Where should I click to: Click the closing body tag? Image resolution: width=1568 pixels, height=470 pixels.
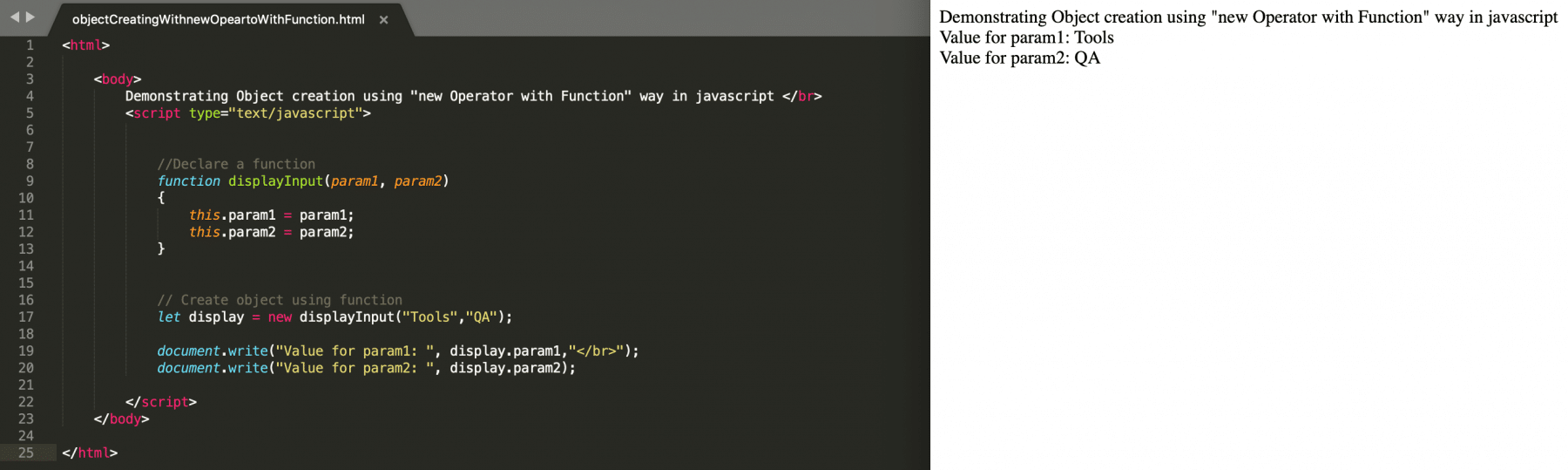click(x=121, y=419)
